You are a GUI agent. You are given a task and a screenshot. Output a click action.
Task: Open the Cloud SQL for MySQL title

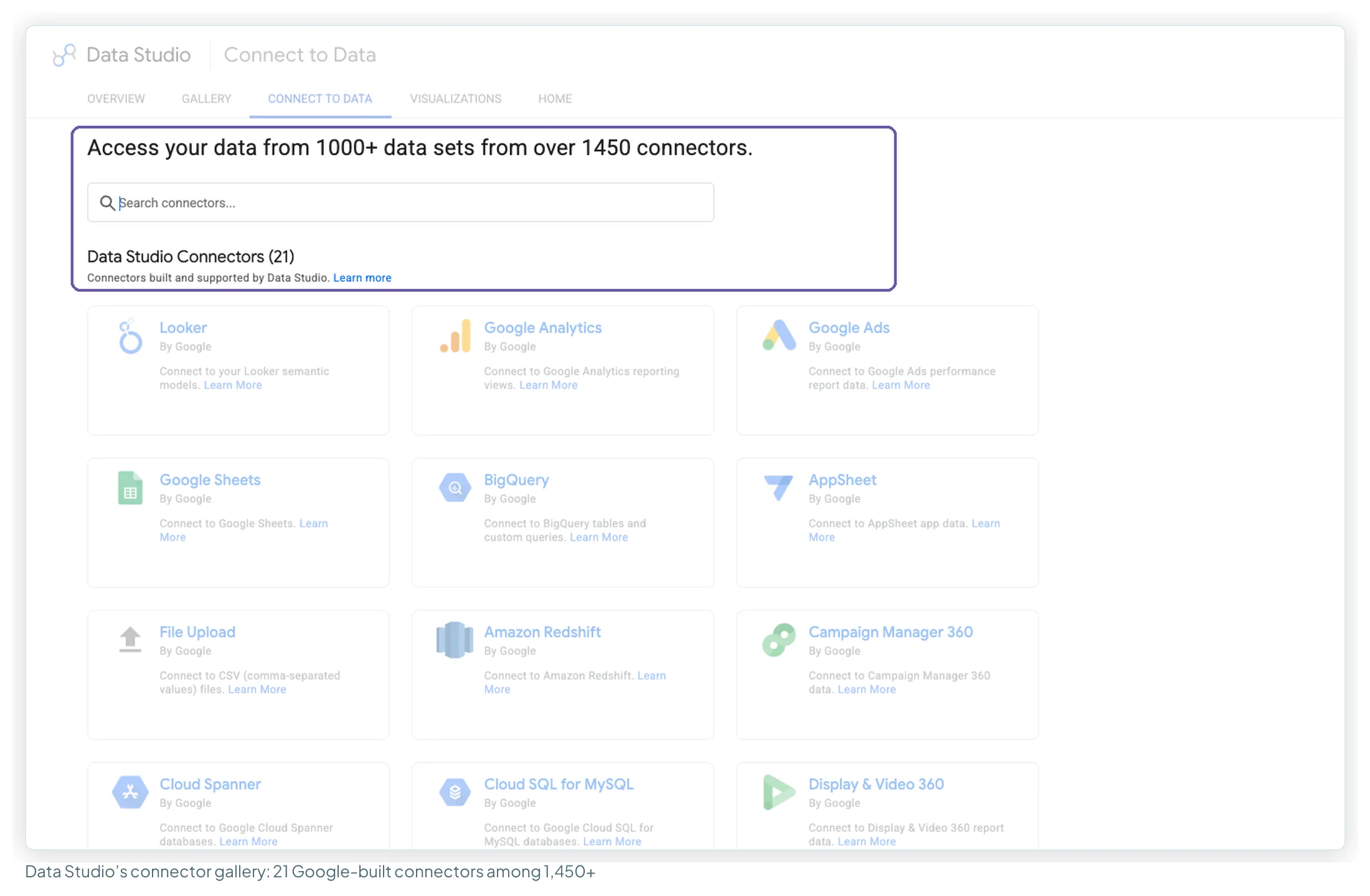point(559,784)
